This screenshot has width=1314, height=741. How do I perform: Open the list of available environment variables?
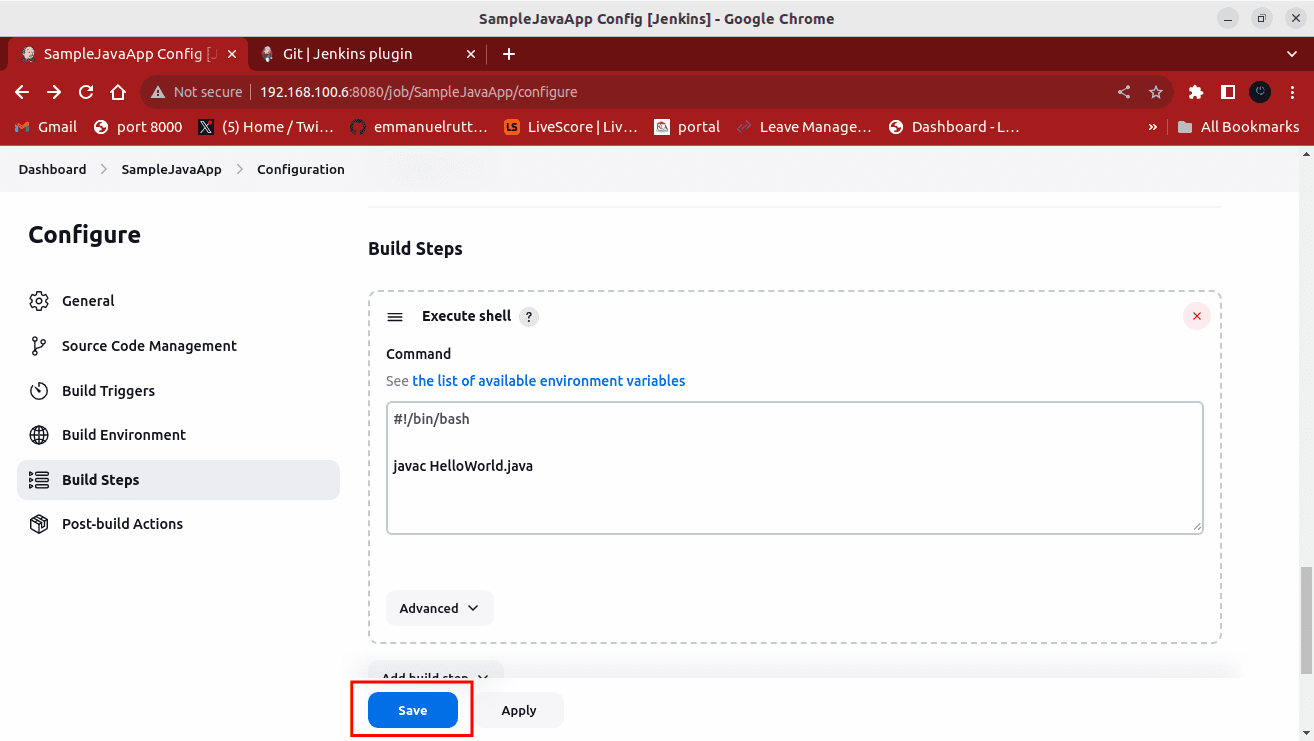pos(548,381)
